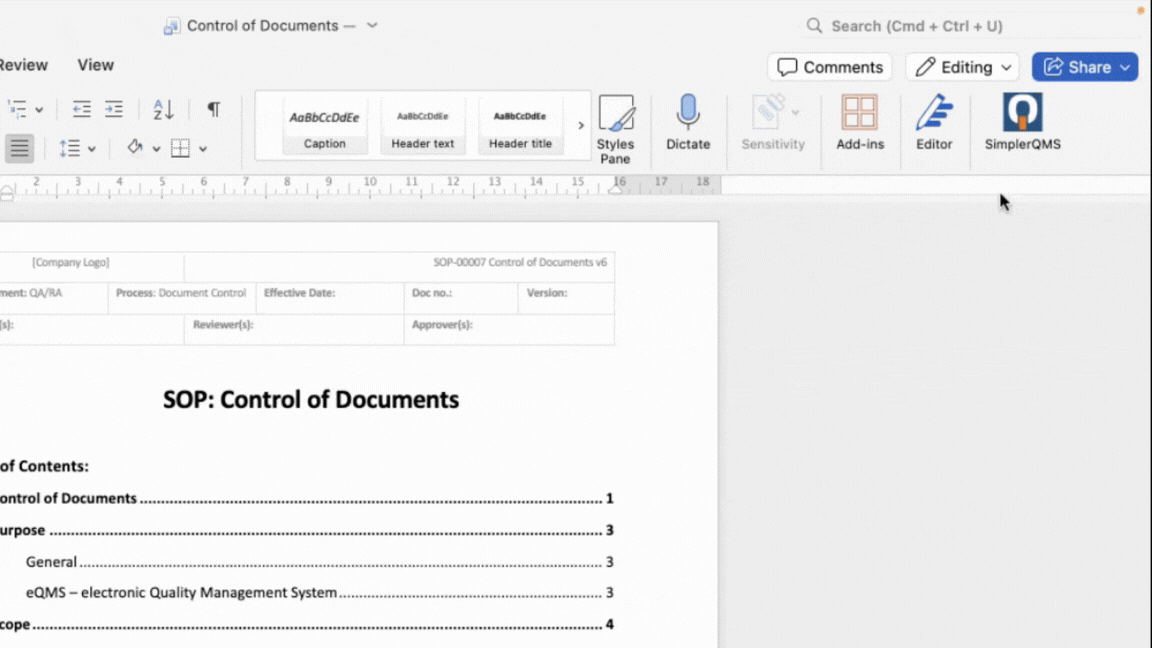The image size is (1152, 648).
Task: Launch the Editor proofing tool
Action: point(933,122)
